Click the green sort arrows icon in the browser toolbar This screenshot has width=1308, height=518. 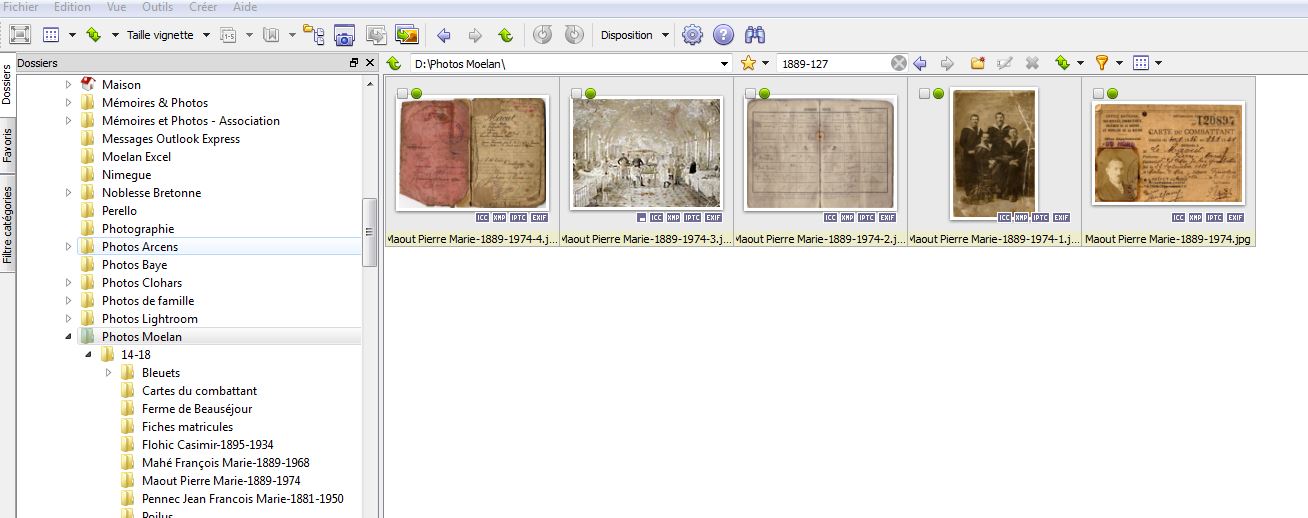pyautogui.click(x=1062, y=63)
